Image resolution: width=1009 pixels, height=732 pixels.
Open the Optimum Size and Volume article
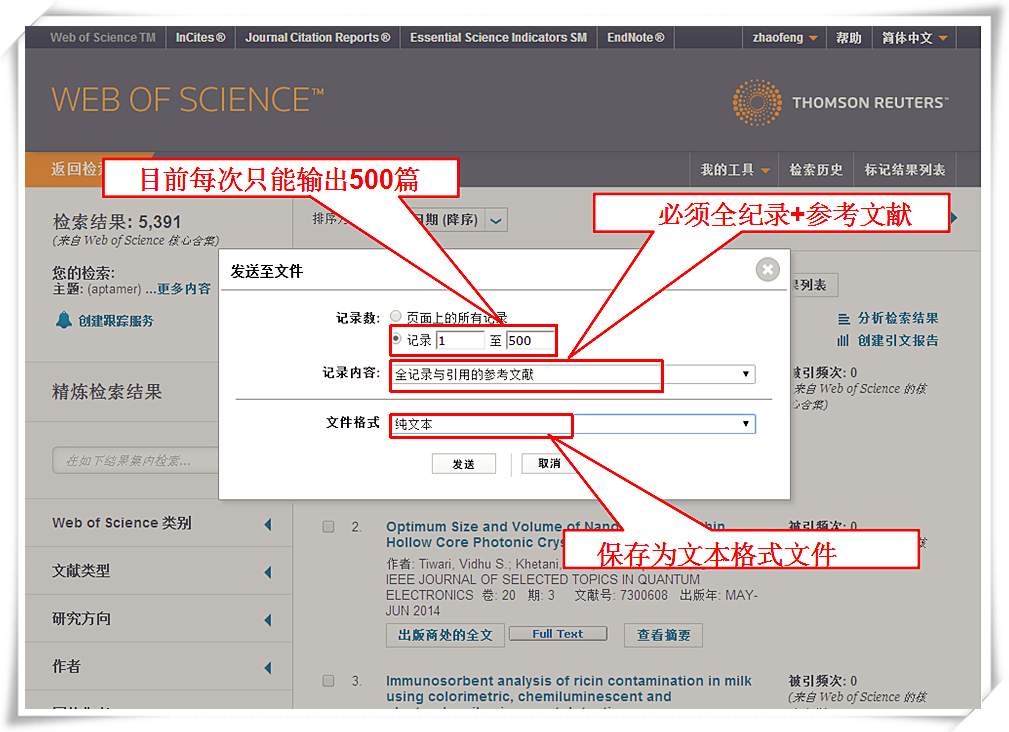tap(476, 535)
